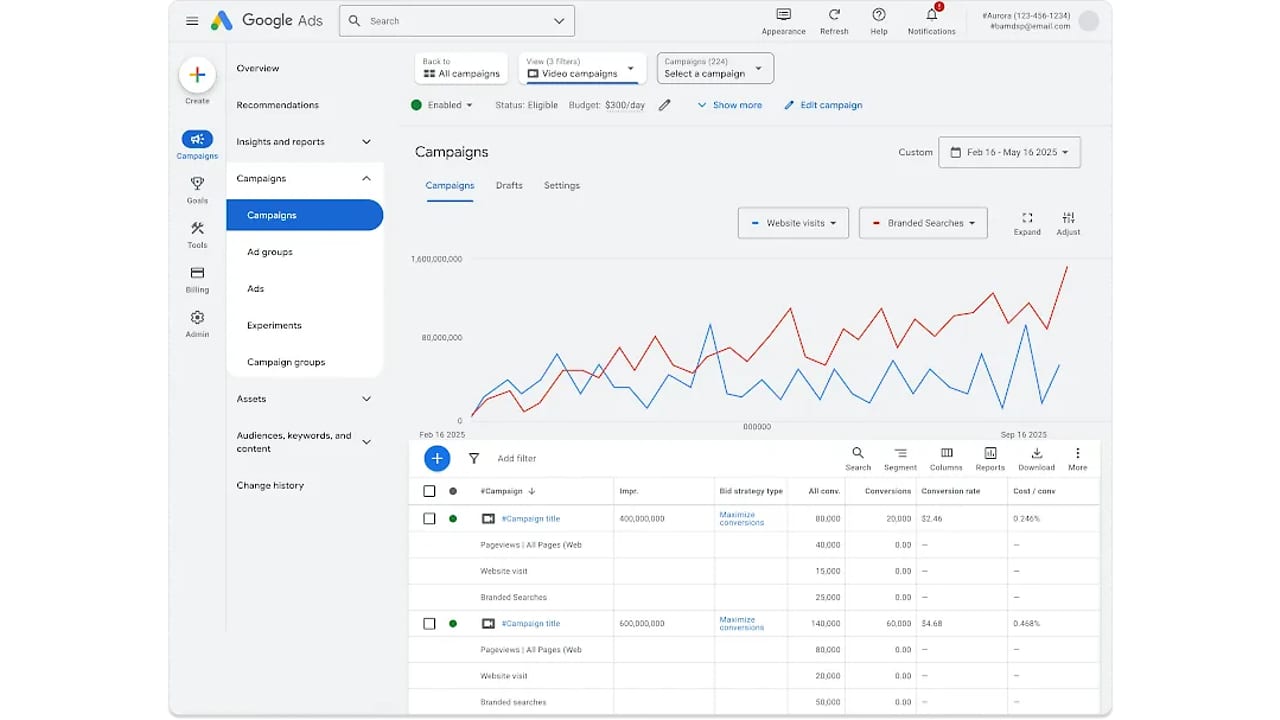Expand Show more details

click(x=730, y=105)
